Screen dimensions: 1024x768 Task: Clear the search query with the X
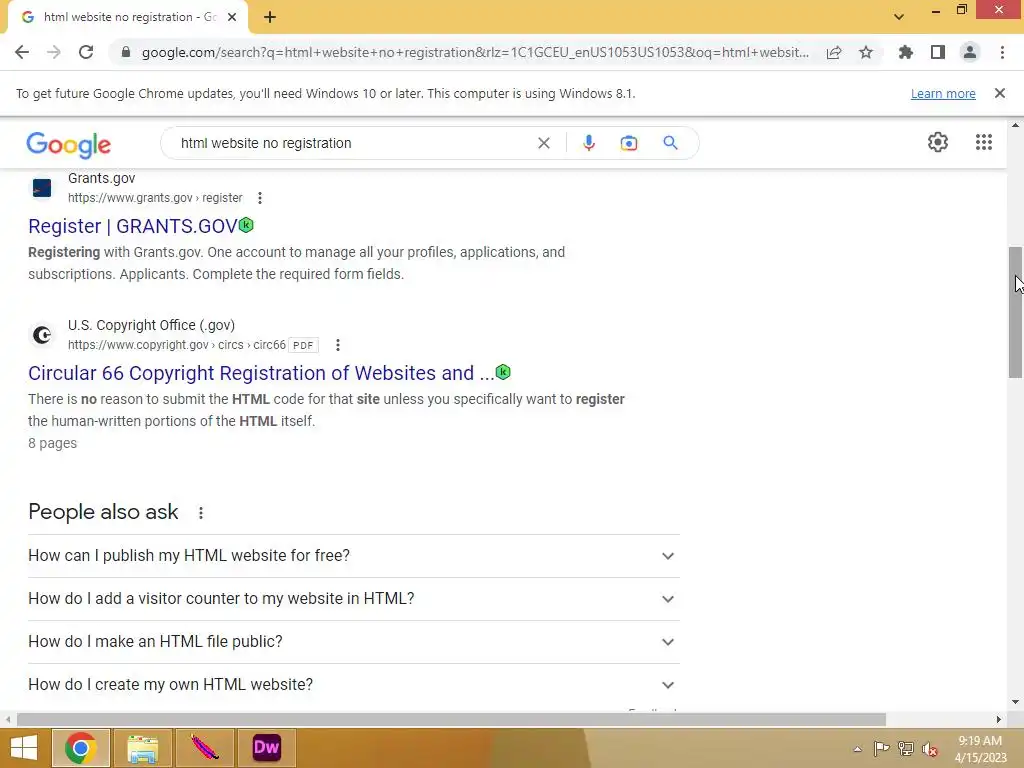(543, 143)
